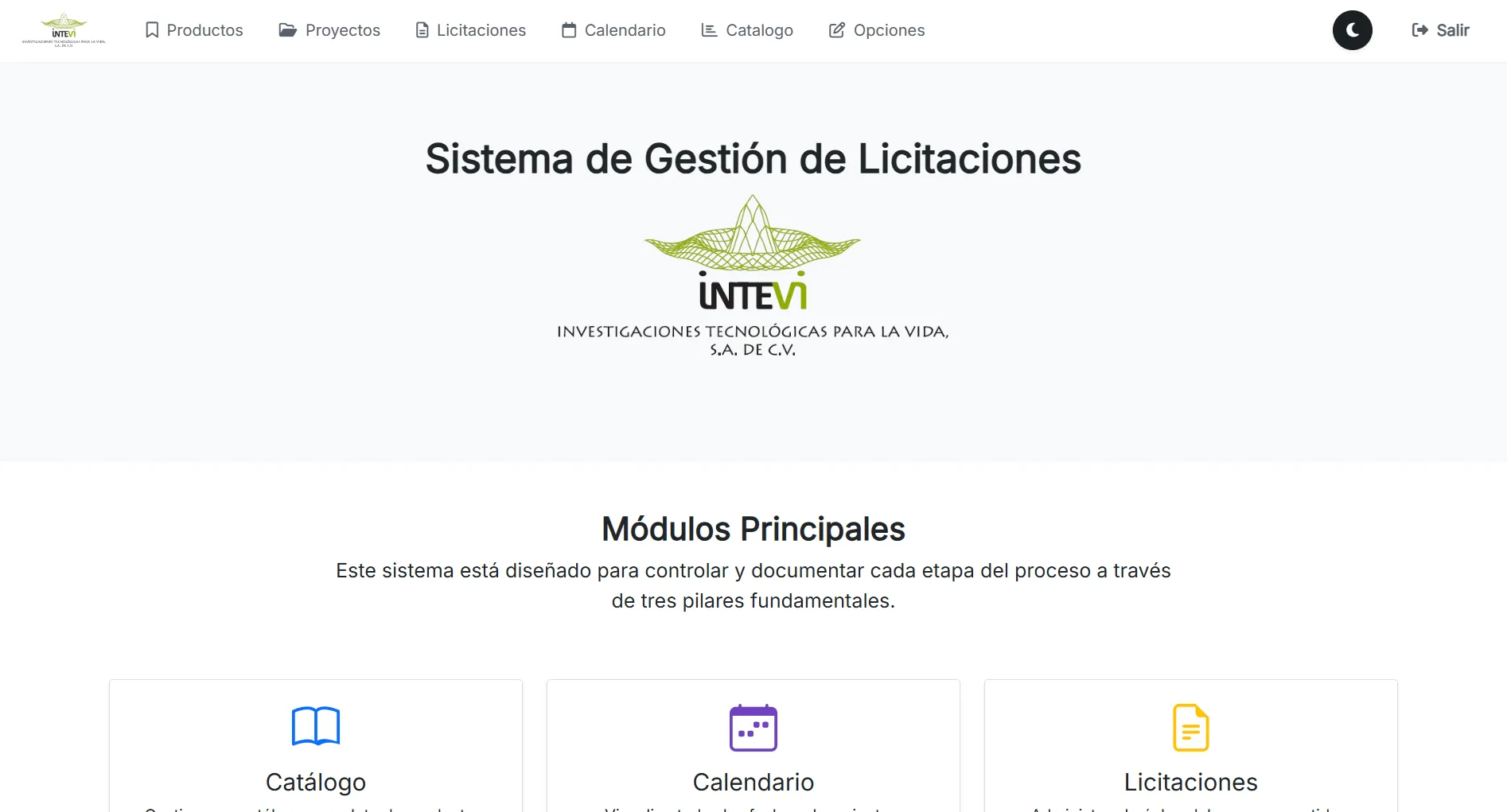
Task: Click the yellow document Licitaciones icon
Action: [1191, 728]
